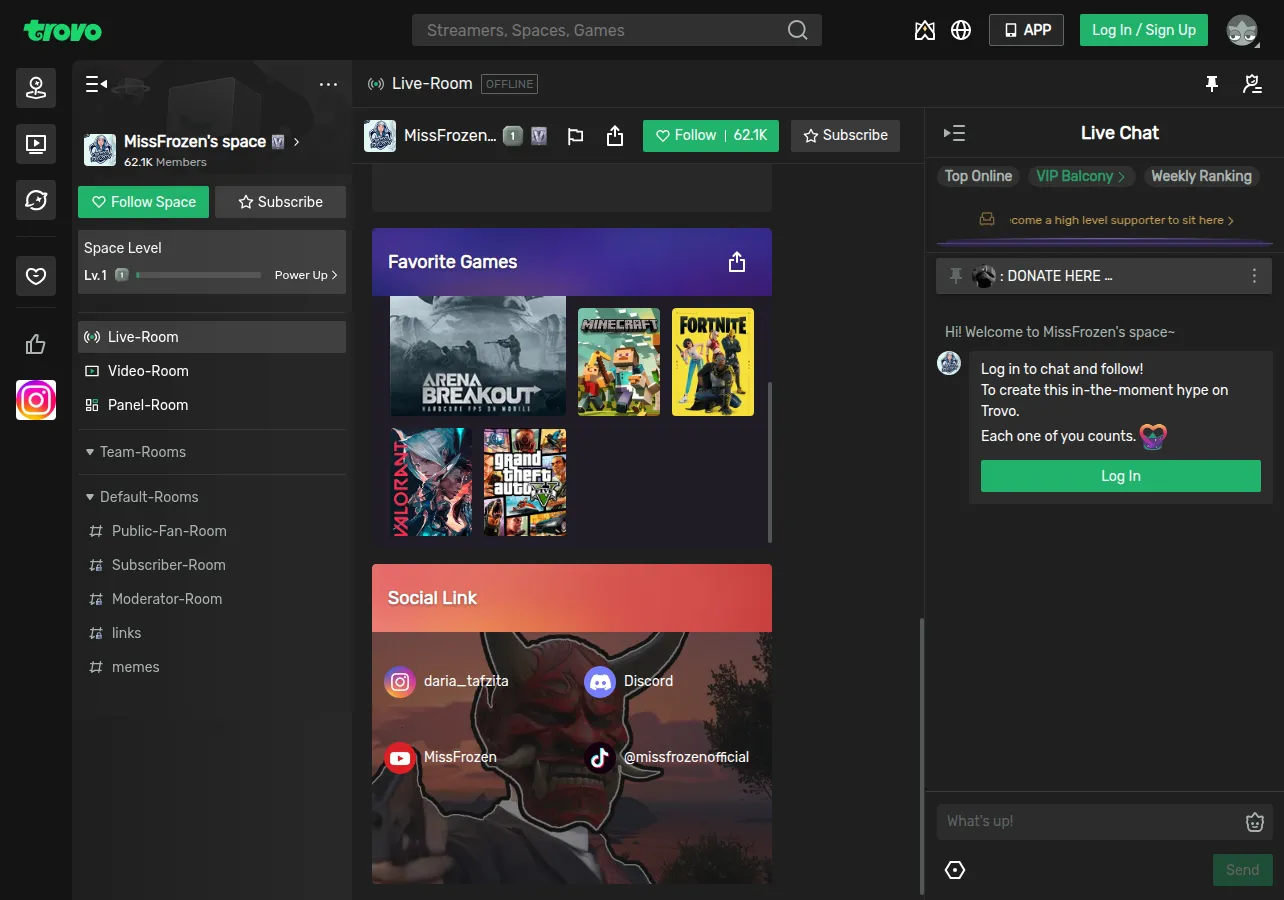Open the Subscriber-Room channel
1284x900 pixels.
tap(212, 565)
